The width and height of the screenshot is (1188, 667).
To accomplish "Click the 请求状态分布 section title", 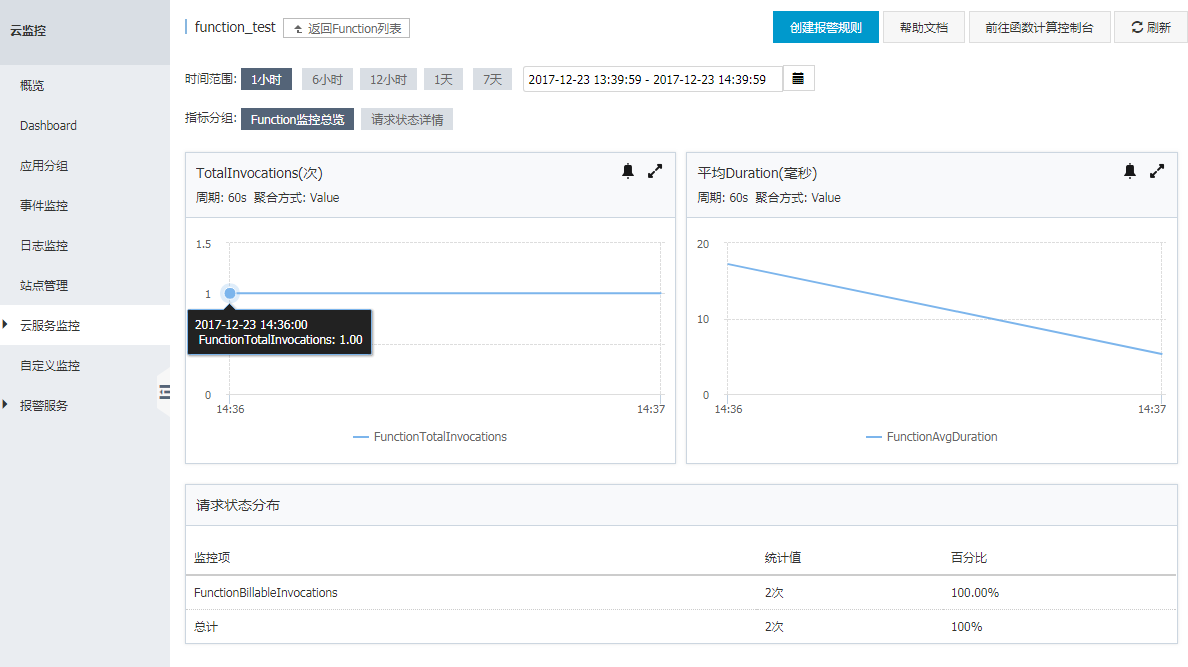I will 238,506.
